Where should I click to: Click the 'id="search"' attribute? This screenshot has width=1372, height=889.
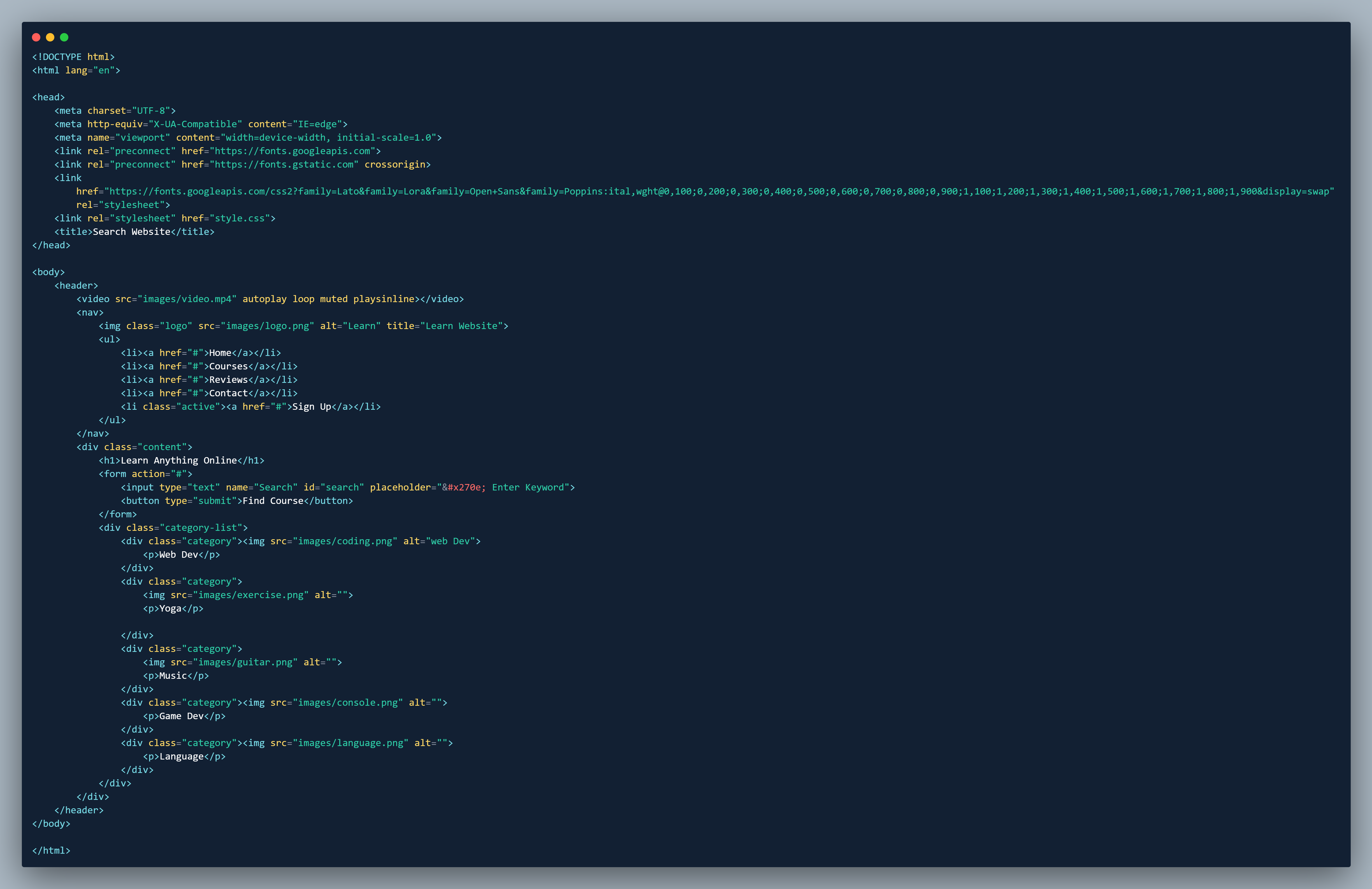click(x=334, y=487)
